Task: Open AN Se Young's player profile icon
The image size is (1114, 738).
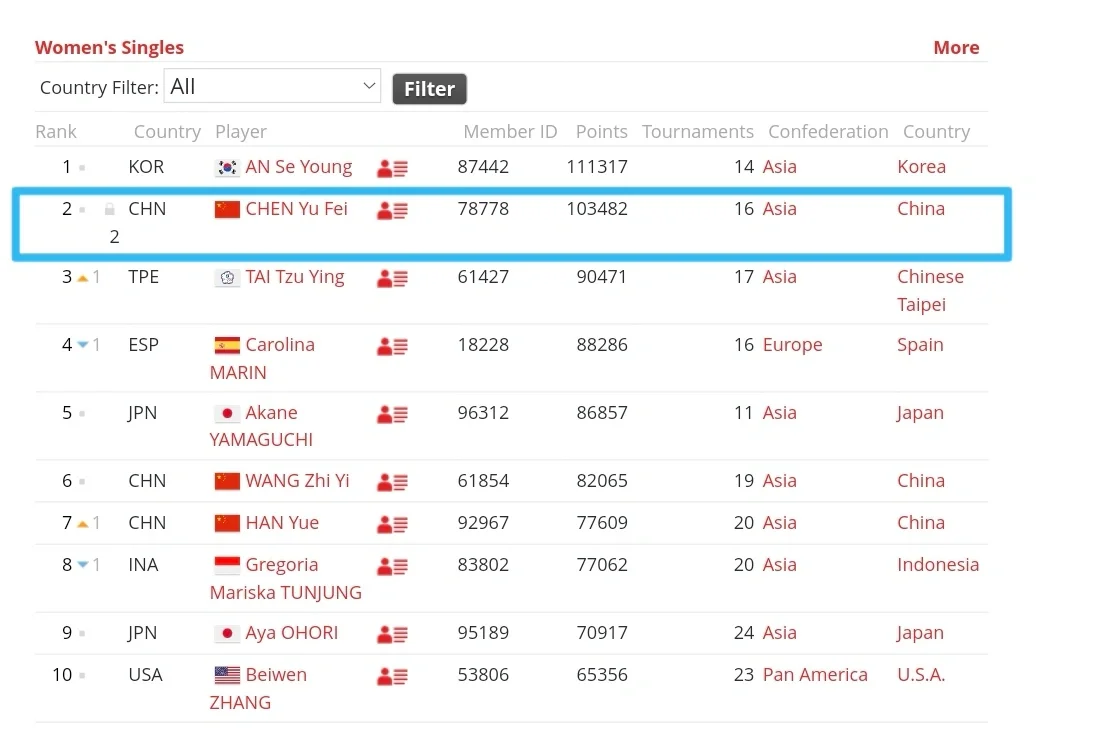Action: click(x=392, y=168)
